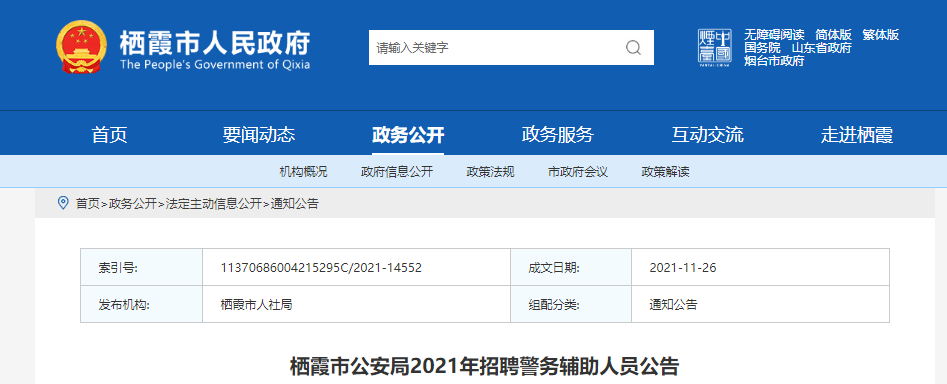
Task: Select the 政务公开 navigation tab
Action: [408, 135]
